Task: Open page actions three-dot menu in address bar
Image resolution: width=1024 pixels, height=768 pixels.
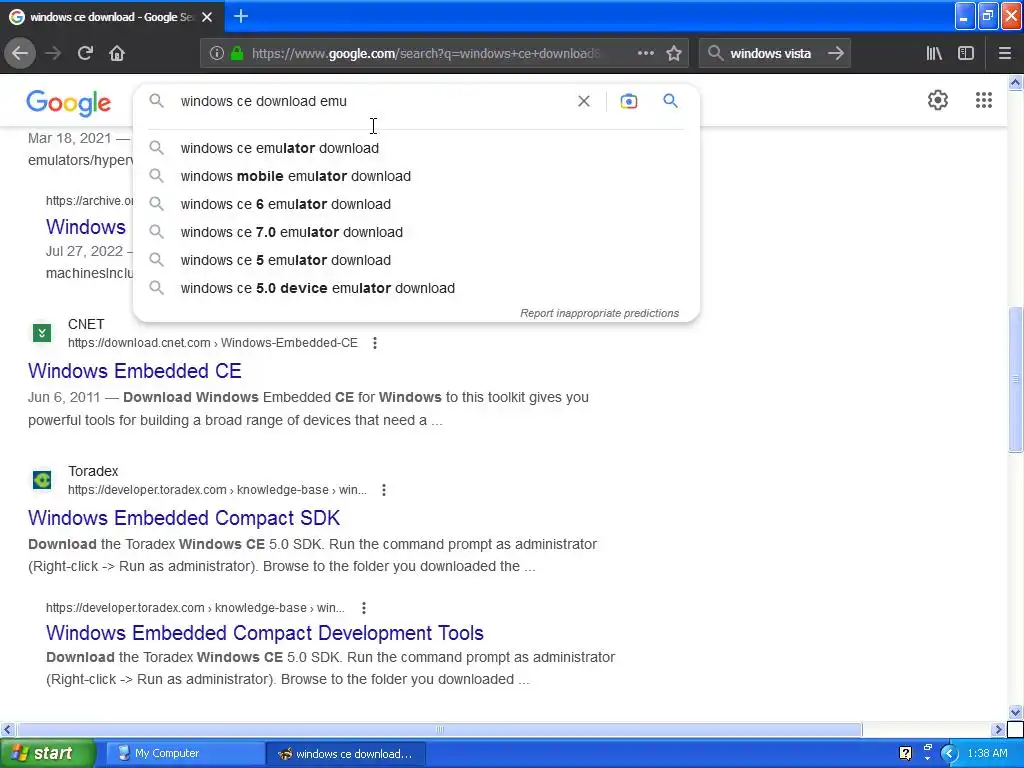Action: 645,53
